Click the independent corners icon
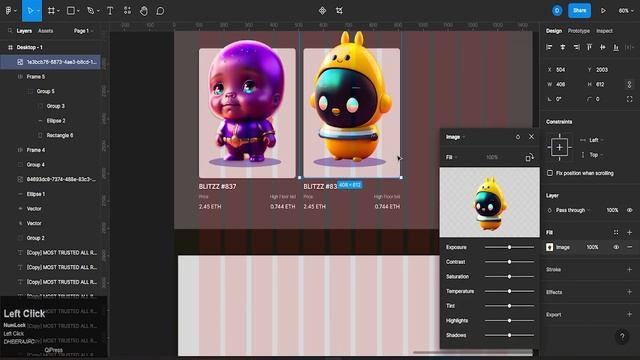The width and height of the screenshot is (640, 360). pyautogui.click(x=629, y=99)
